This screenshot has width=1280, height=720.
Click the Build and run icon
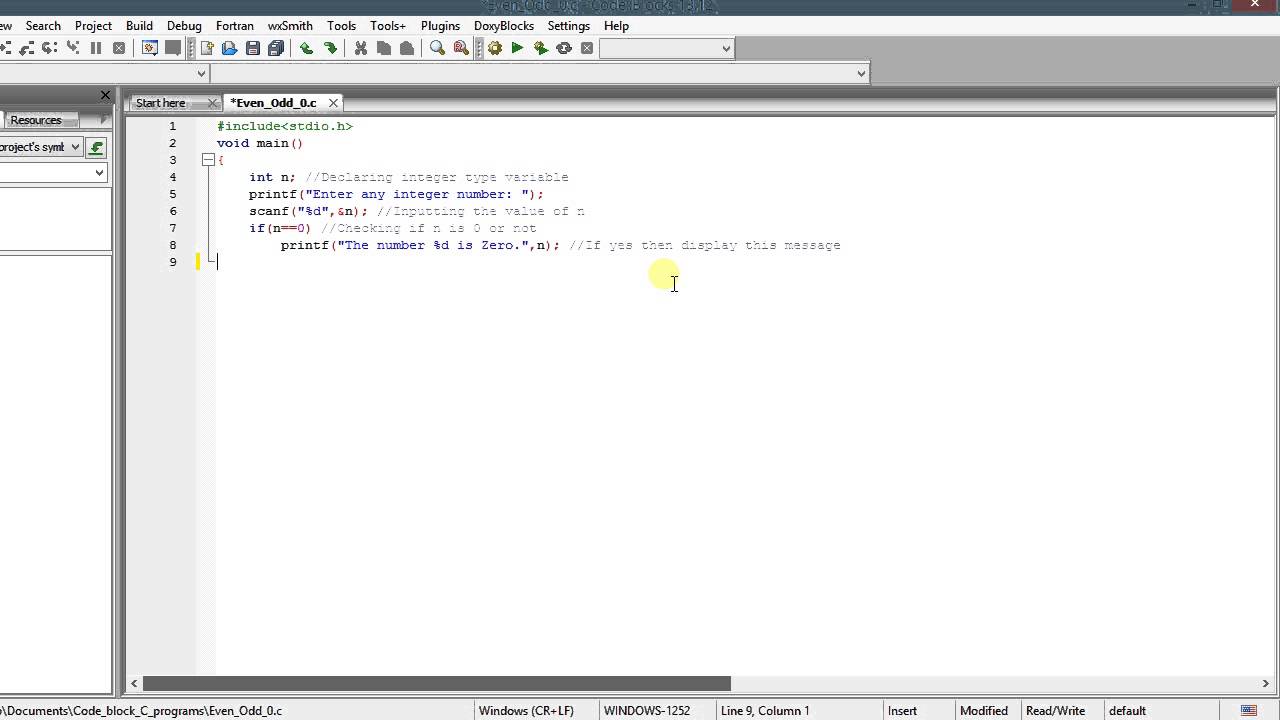pyautogui.click(x=541, y=48)
